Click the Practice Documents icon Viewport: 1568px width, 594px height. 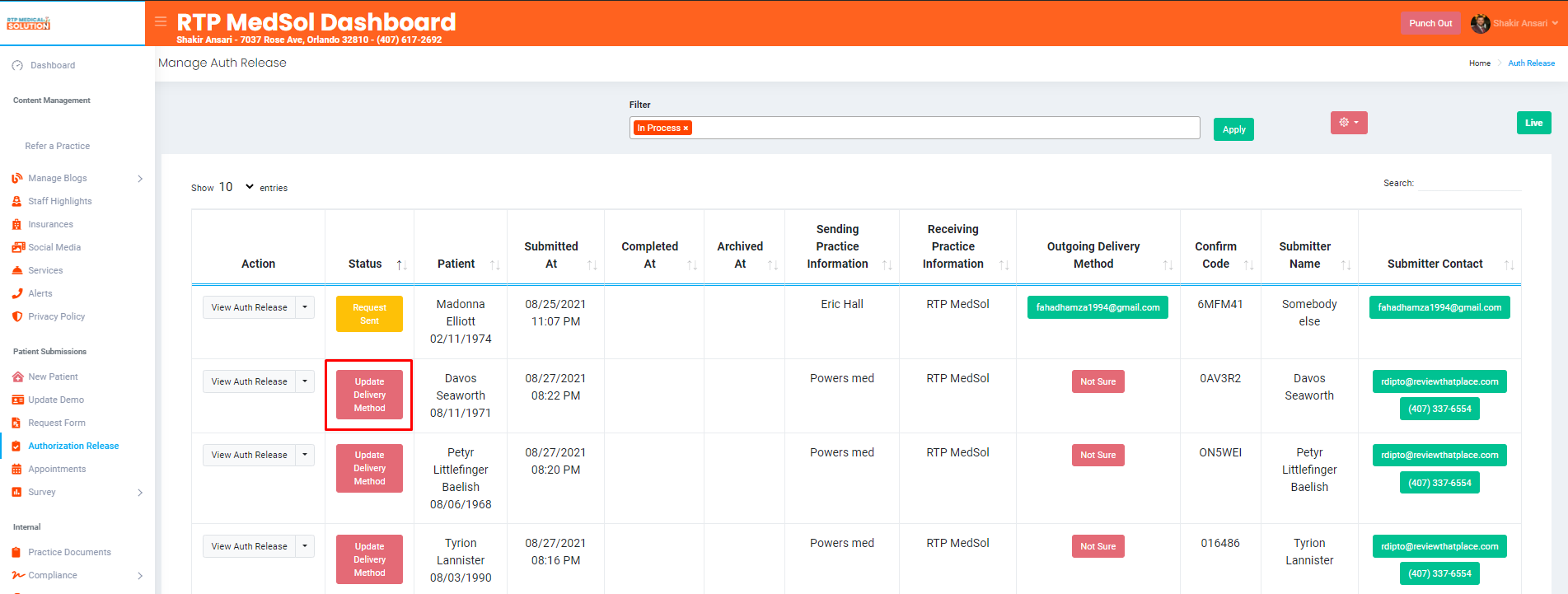coord(17,552)
